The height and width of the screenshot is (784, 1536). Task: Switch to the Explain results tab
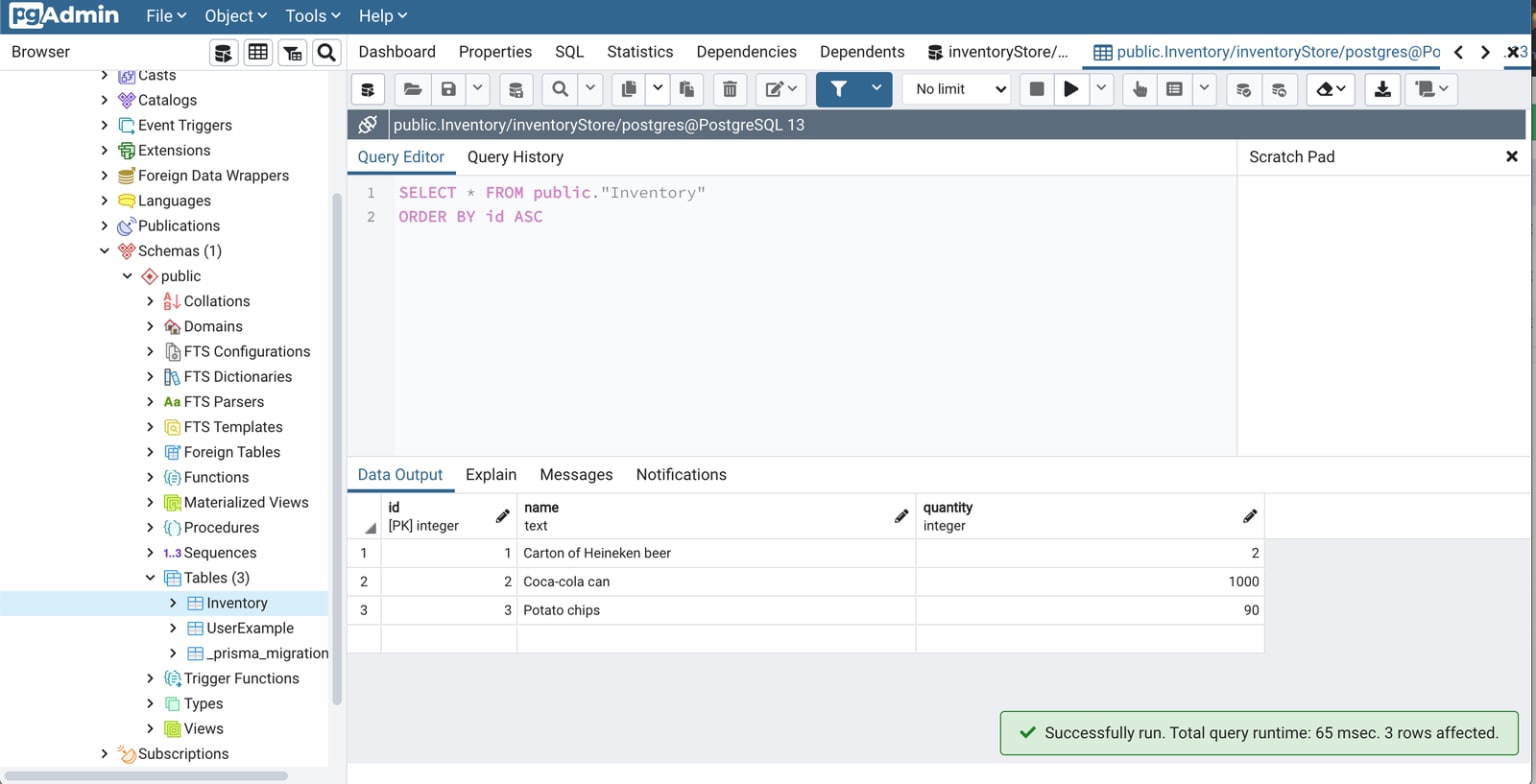coord(491,475)
